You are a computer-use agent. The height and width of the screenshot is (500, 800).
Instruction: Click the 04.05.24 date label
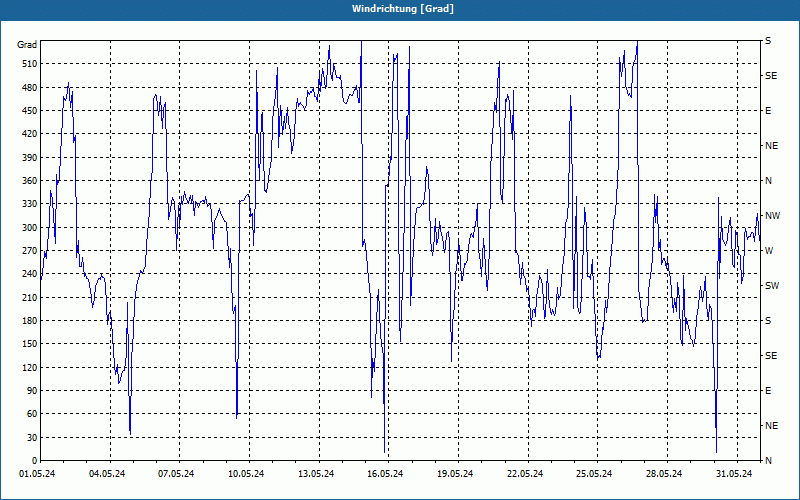pyautogui.click(x=107, y=474)
